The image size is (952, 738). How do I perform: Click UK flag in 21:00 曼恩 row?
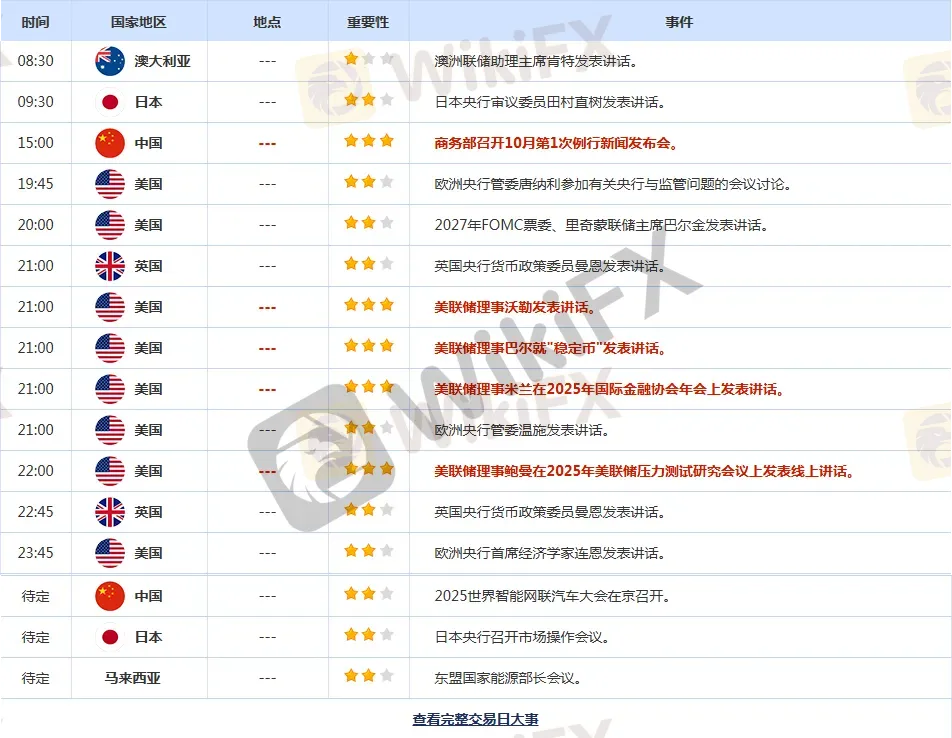point(110,266)
